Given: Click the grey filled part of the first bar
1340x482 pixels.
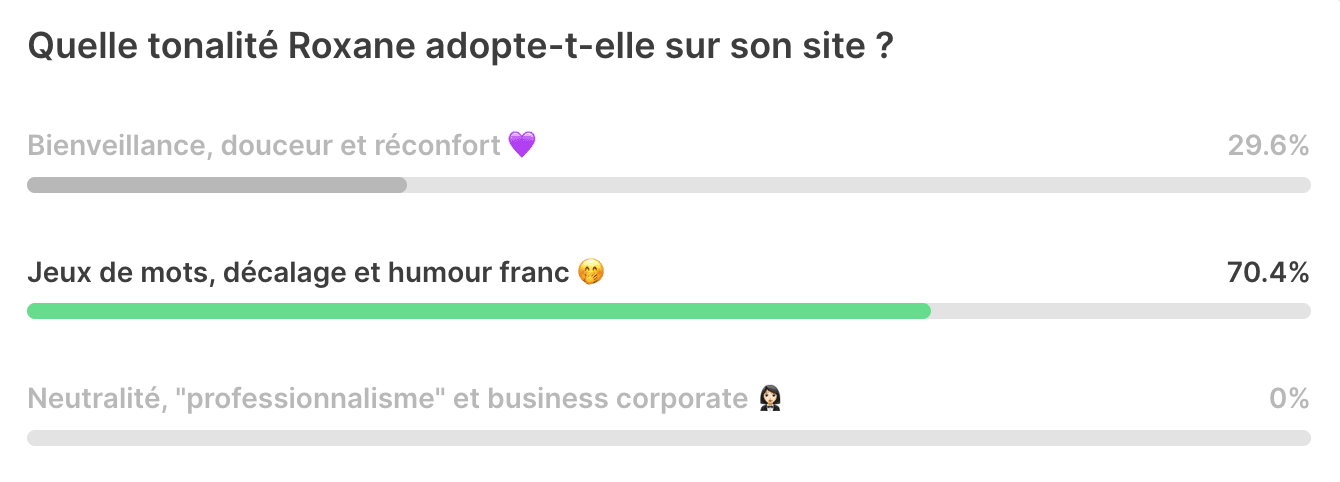Looking at the screenshot, I should 217,185.
